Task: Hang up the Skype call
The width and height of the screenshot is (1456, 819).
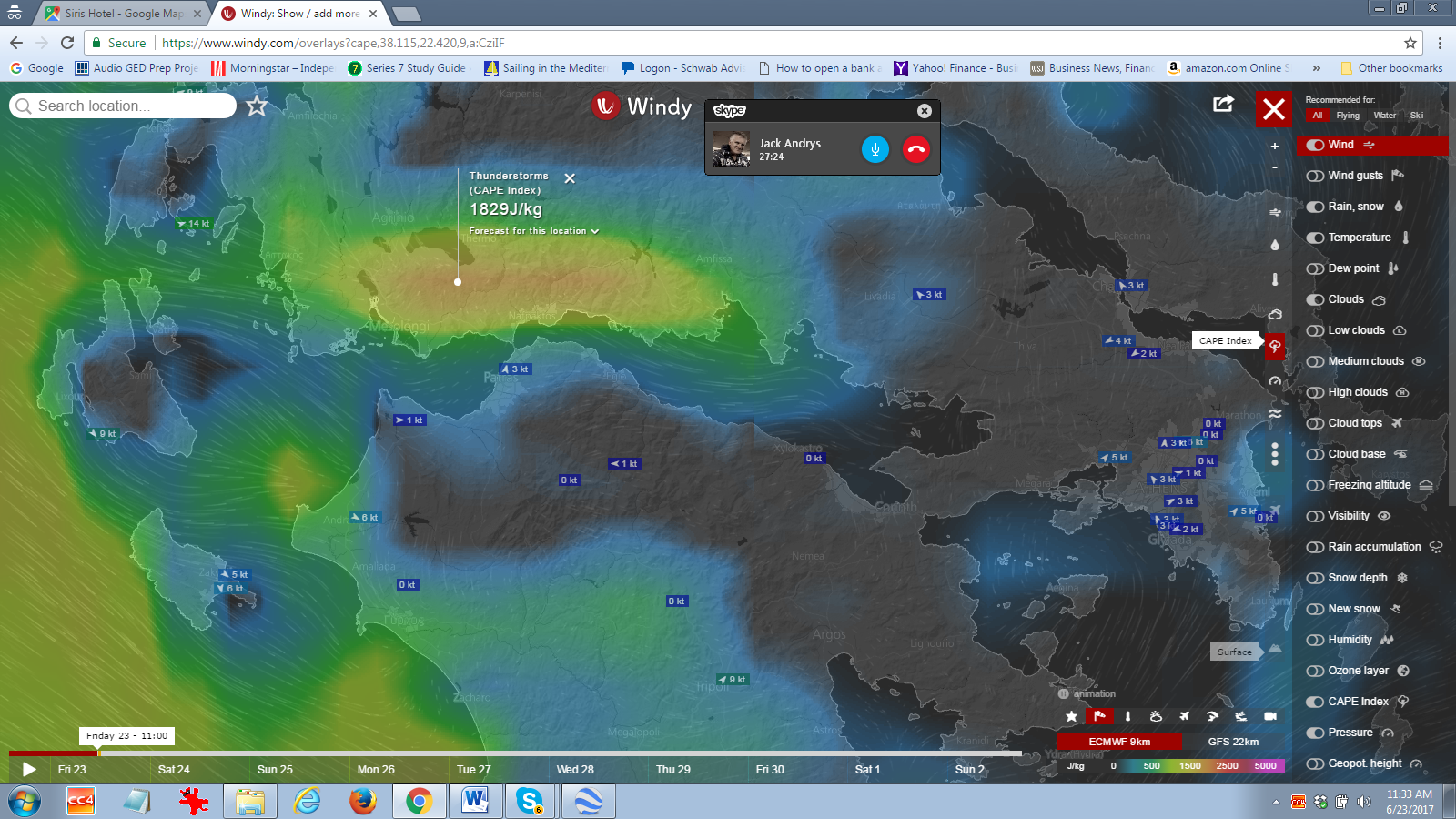Action: (915, 149)
